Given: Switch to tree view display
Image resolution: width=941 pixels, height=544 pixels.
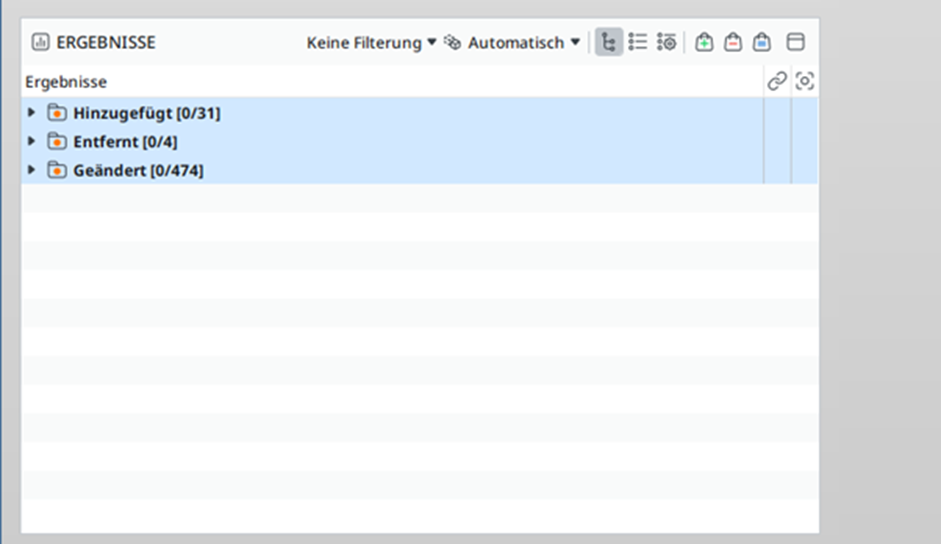Looking at the screenshot, I should coord(609,42).
